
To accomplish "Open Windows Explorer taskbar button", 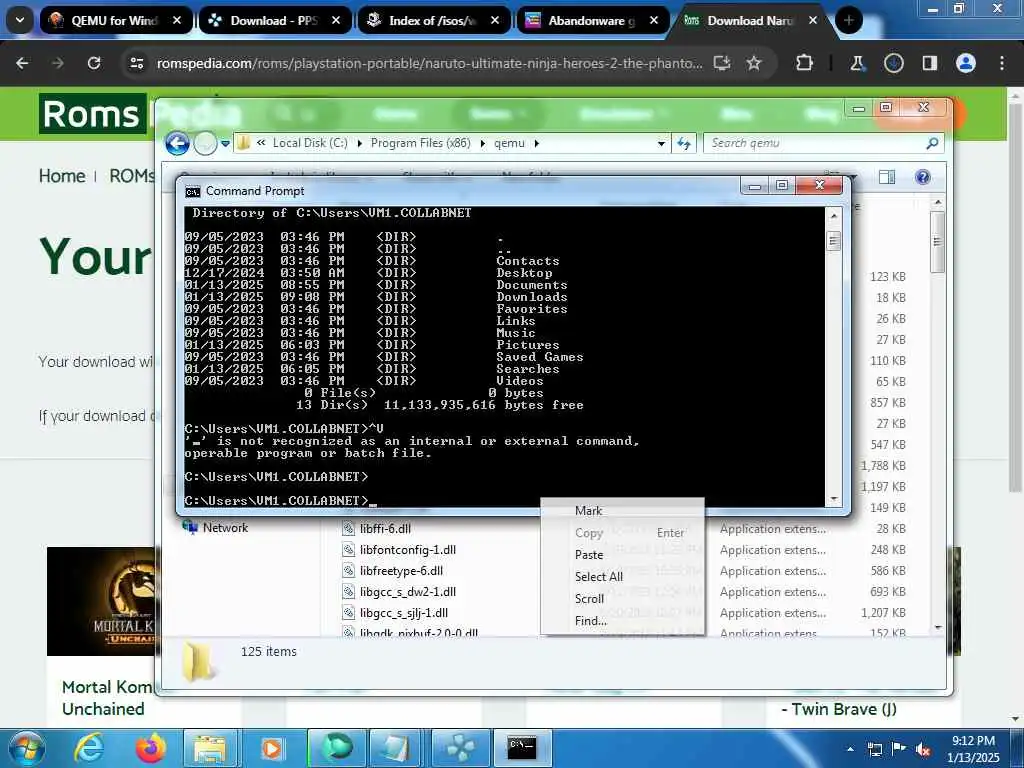I will click(x=210, y=748).
